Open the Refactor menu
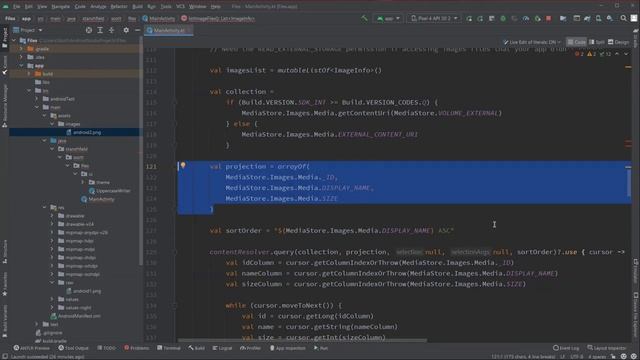 tap(119, 7)
